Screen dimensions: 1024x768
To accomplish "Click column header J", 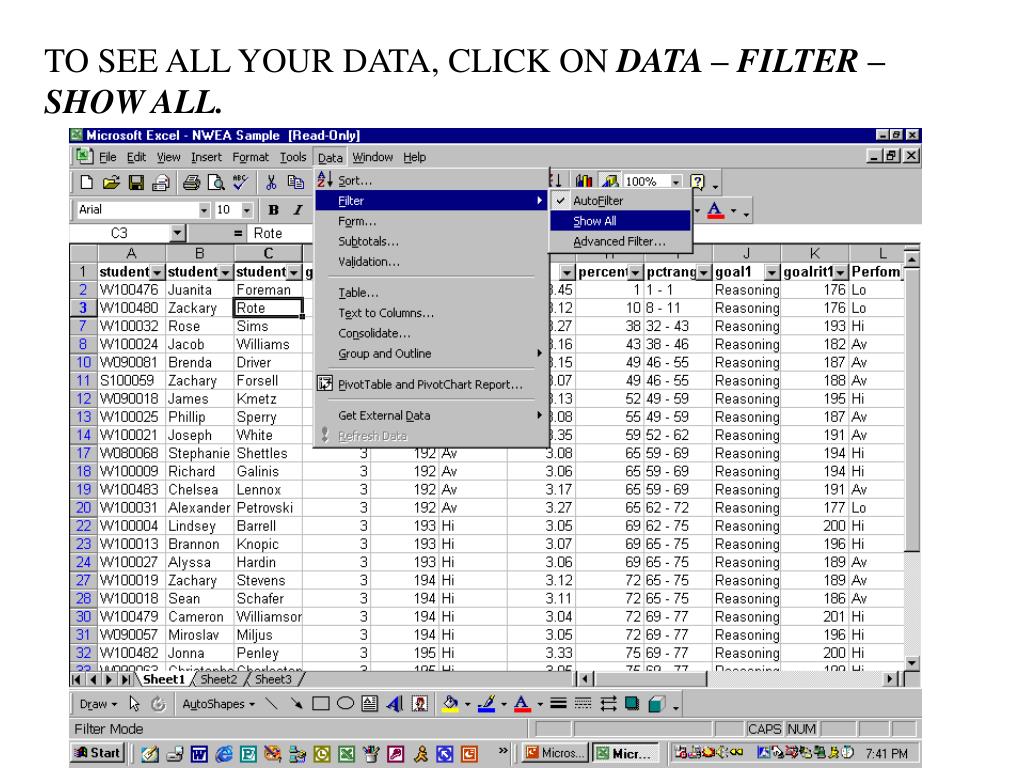I will (746, 253).
